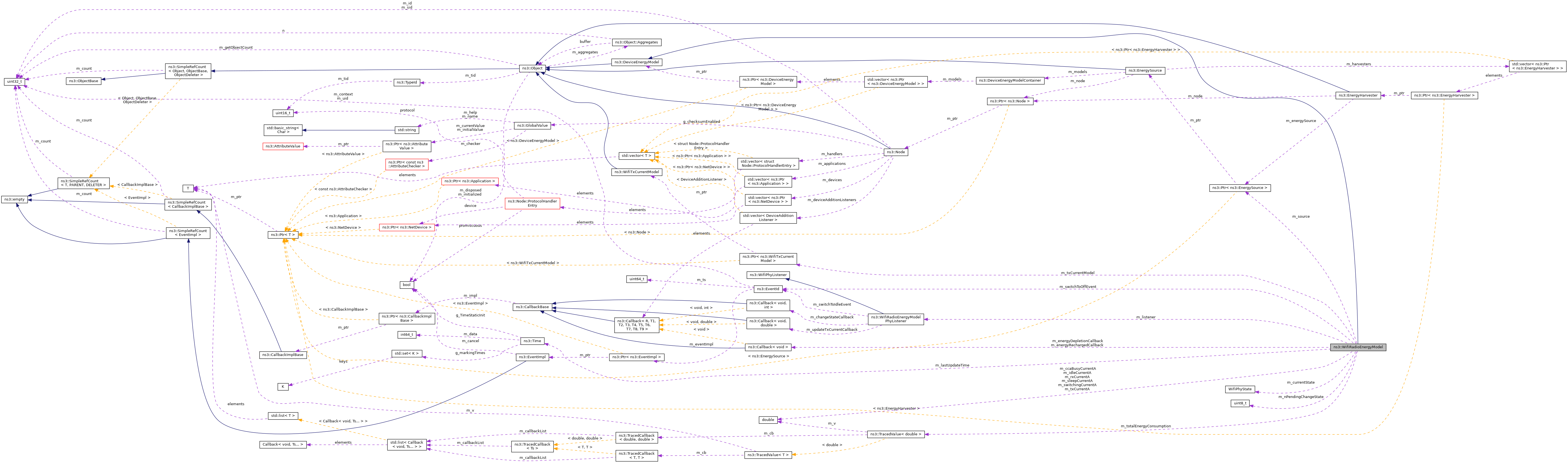
Task: Open the red ns3::Ptr< ns3::Application > node
Action: pyautogui.click(x=470, y=181)
